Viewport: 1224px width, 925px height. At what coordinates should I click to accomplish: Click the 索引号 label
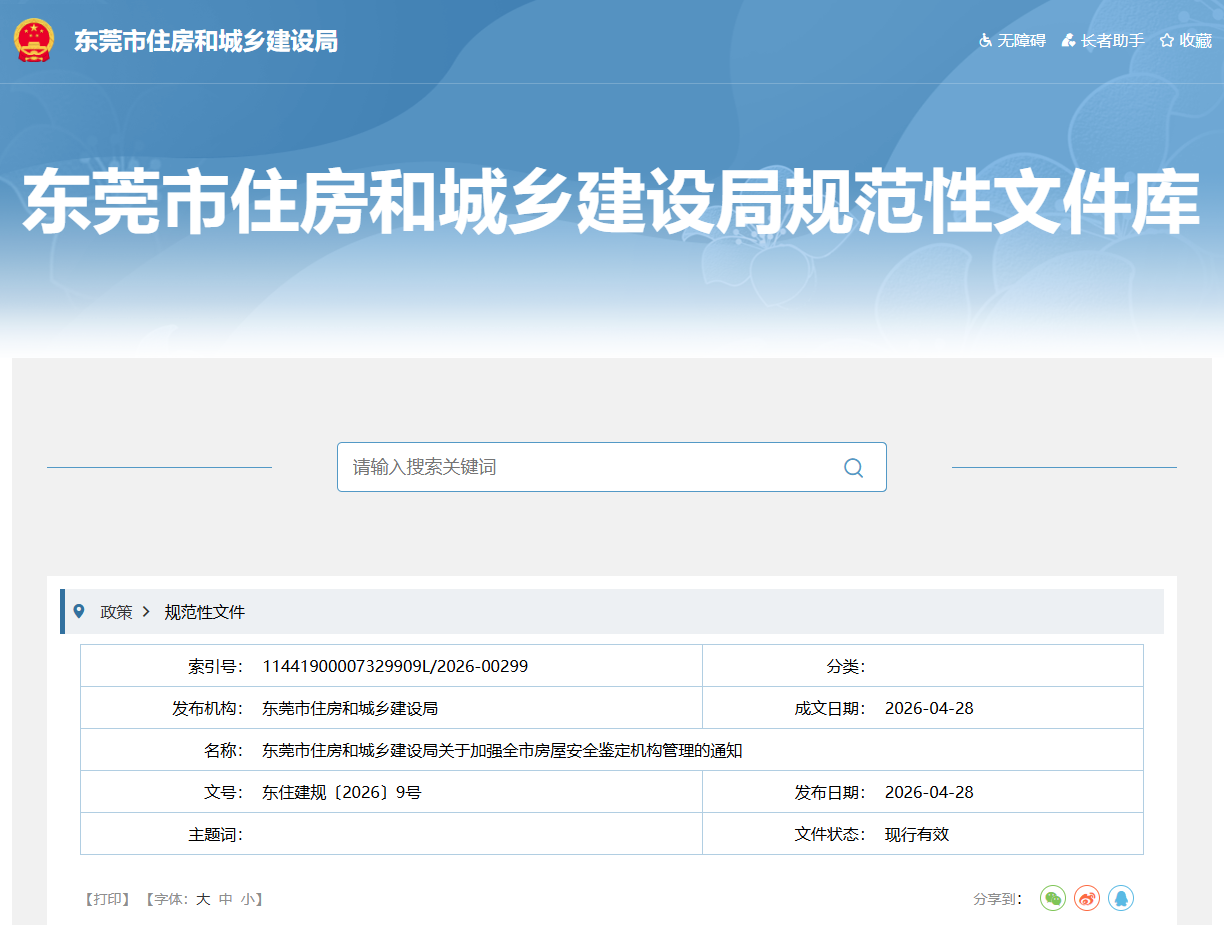(215, 666)
